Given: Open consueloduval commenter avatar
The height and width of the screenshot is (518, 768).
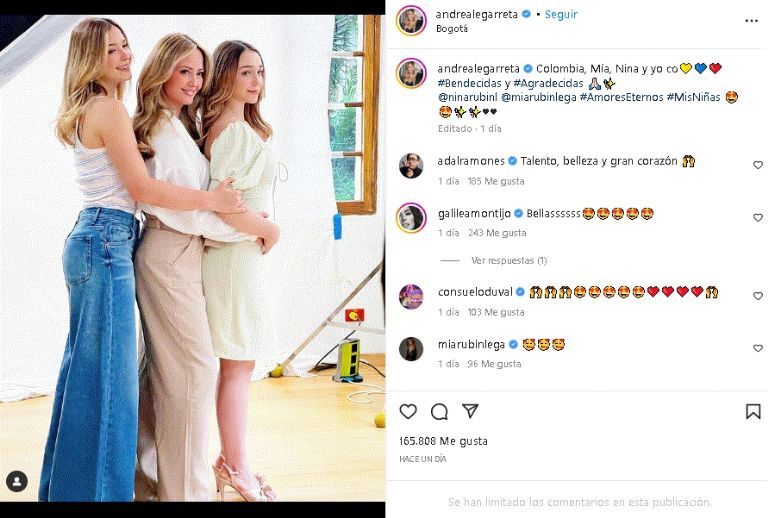Looking at the screenshot, I should (411, 296).
